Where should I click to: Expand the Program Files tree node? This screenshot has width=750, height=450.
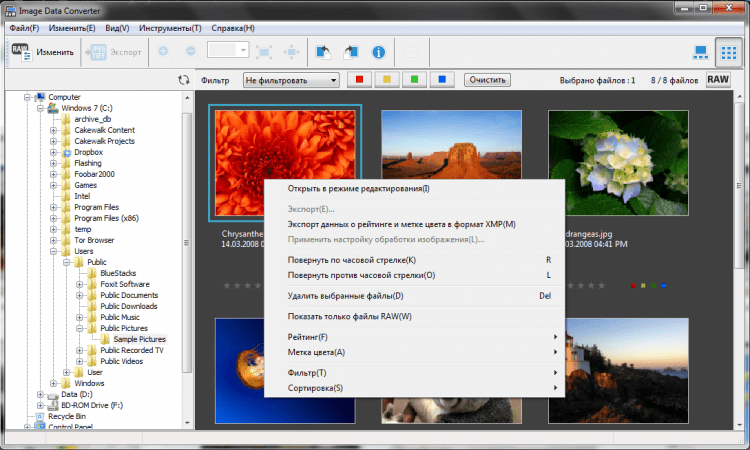pyautogui.click(x=53, y=207)
